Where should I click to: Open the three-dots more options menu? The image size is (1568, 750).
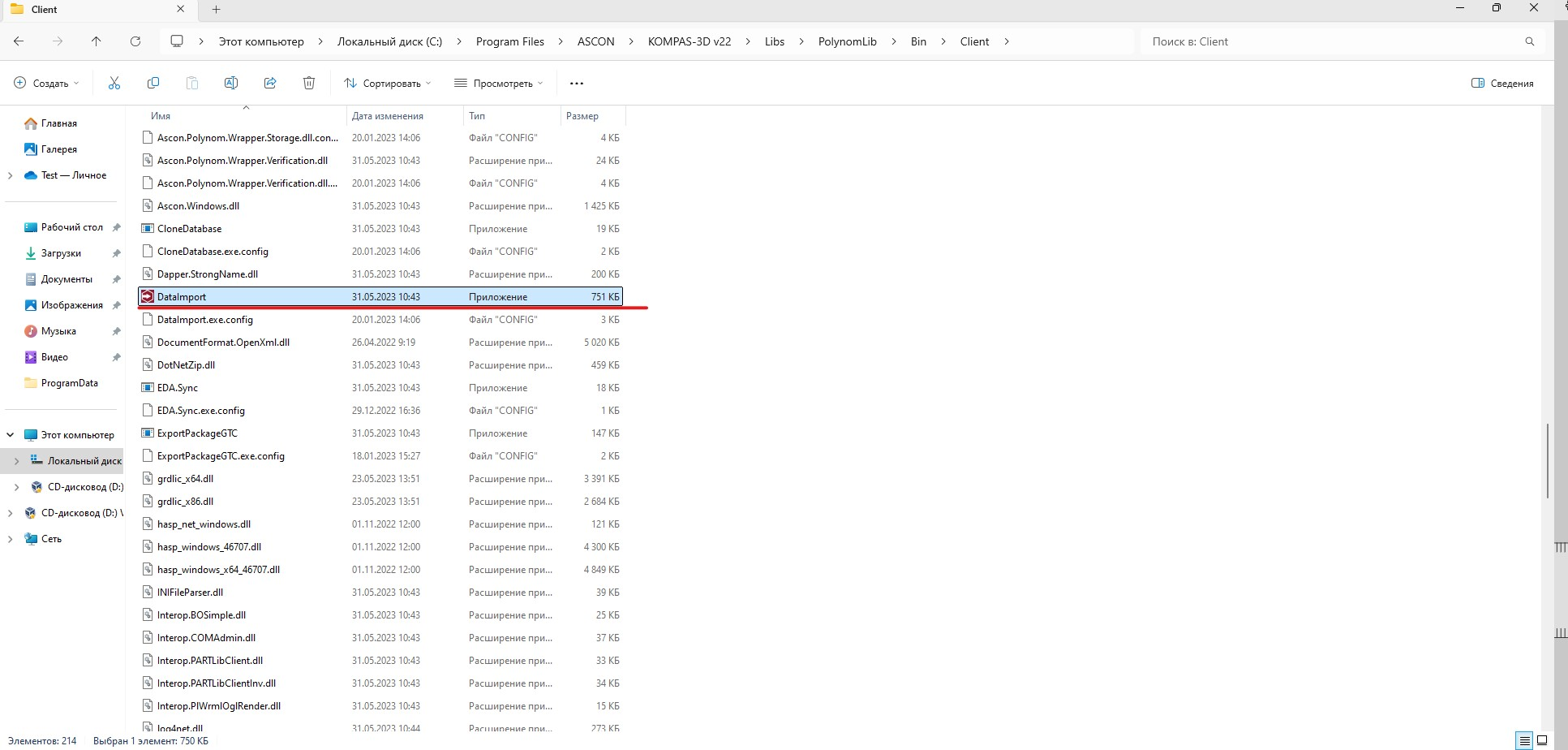577,83
